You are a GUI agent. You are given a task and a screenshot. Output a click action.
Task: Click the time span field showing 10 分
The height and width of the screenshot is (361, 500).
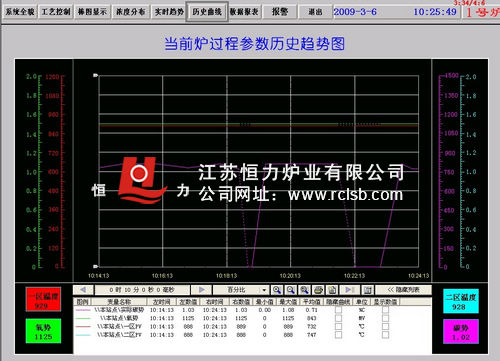tap(142, 290)
